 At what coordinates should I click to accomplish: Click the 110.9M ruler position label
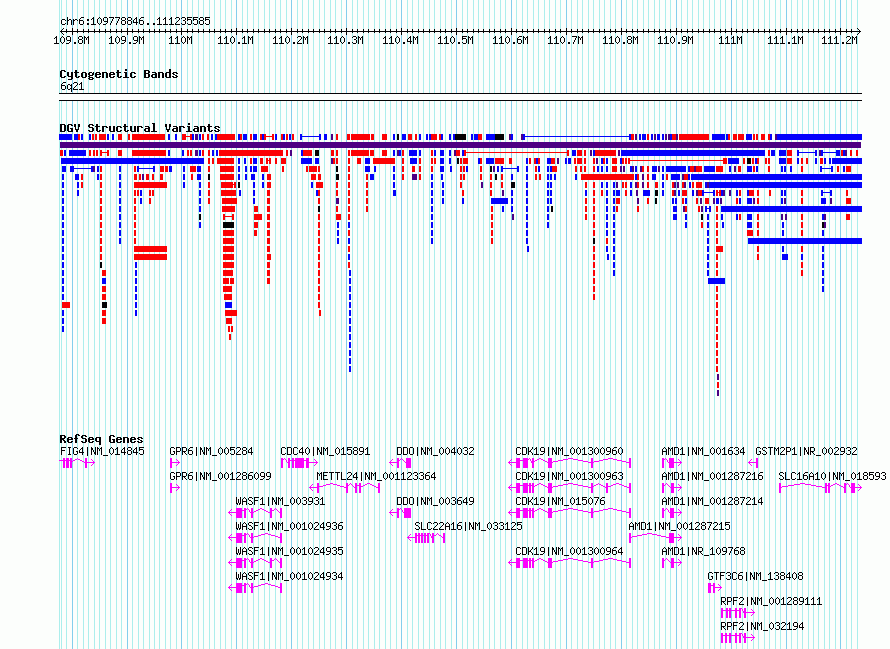[675, 40]
